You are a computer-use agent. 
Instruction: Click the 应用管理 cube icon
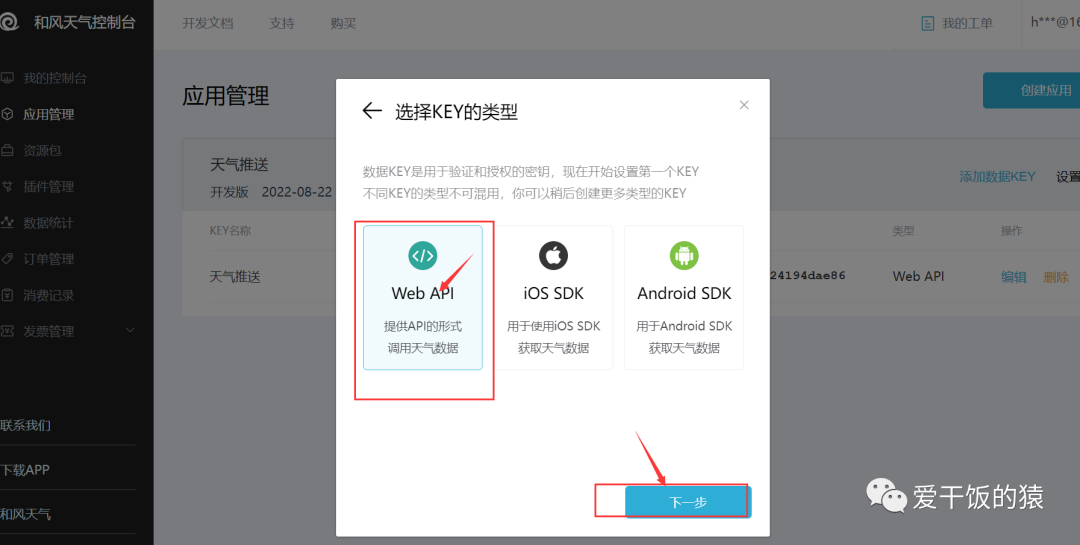tap(7, 114)
